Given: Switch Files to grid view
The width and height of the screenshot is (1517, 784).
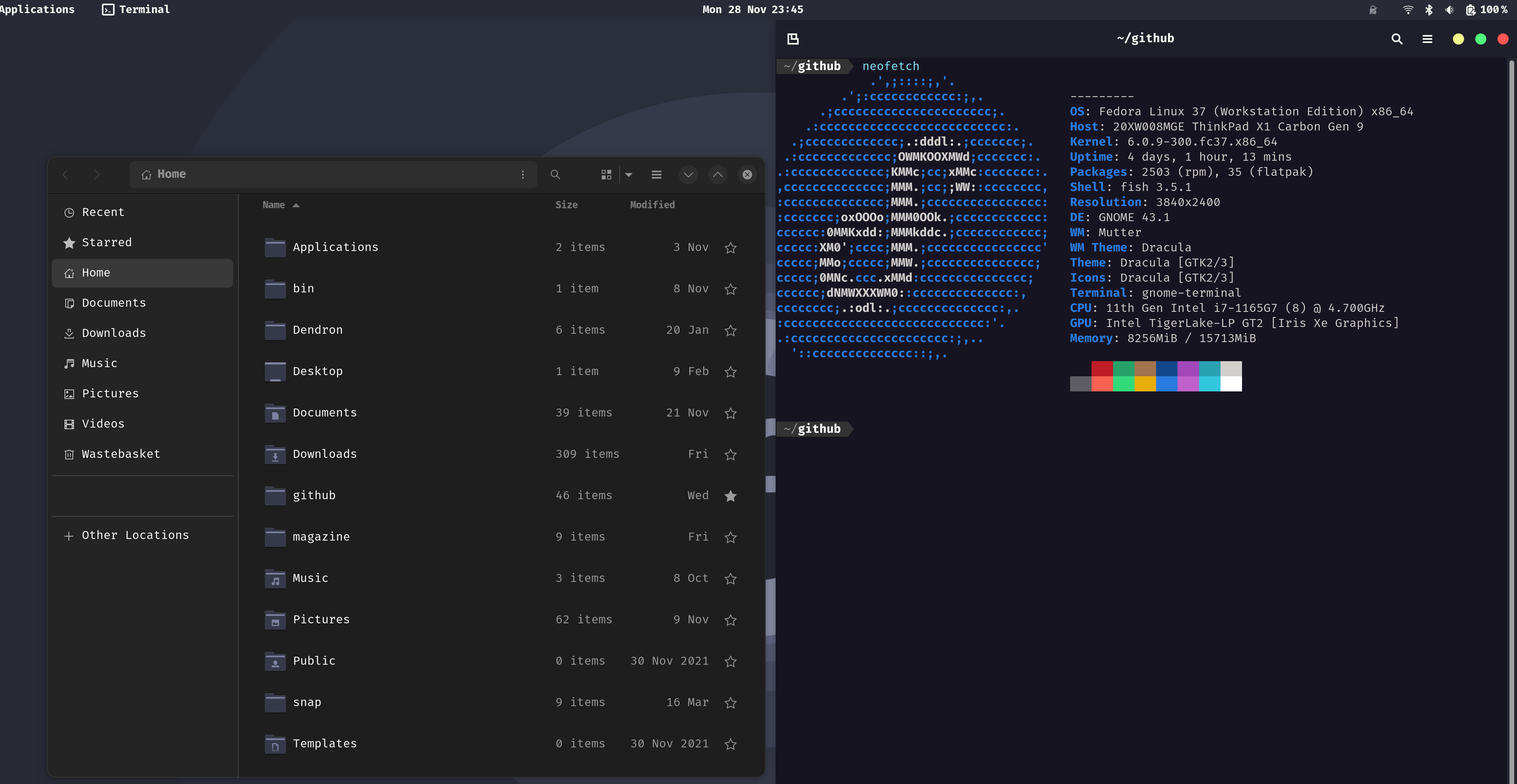Looking at the screenshot, I should pyautogui.click(x=606, y=174).
